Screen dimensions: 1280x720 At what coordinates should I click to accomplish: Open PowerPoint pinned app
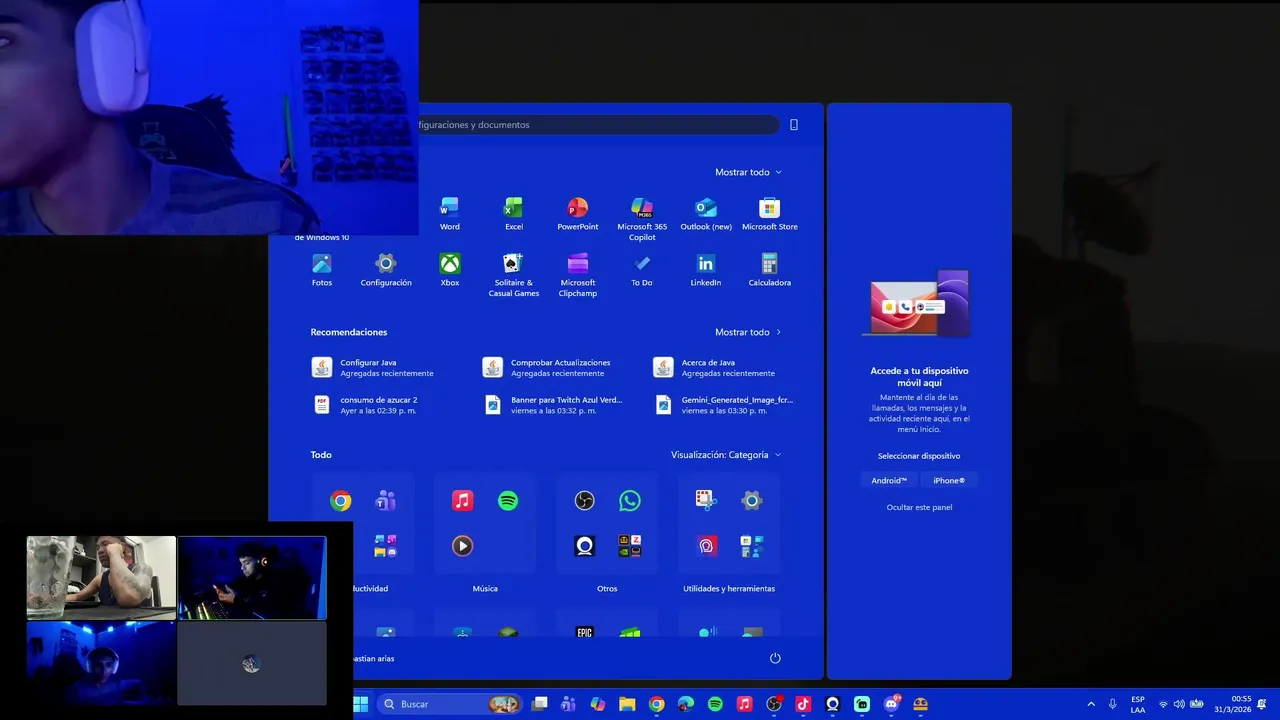[x=578, y=214]
